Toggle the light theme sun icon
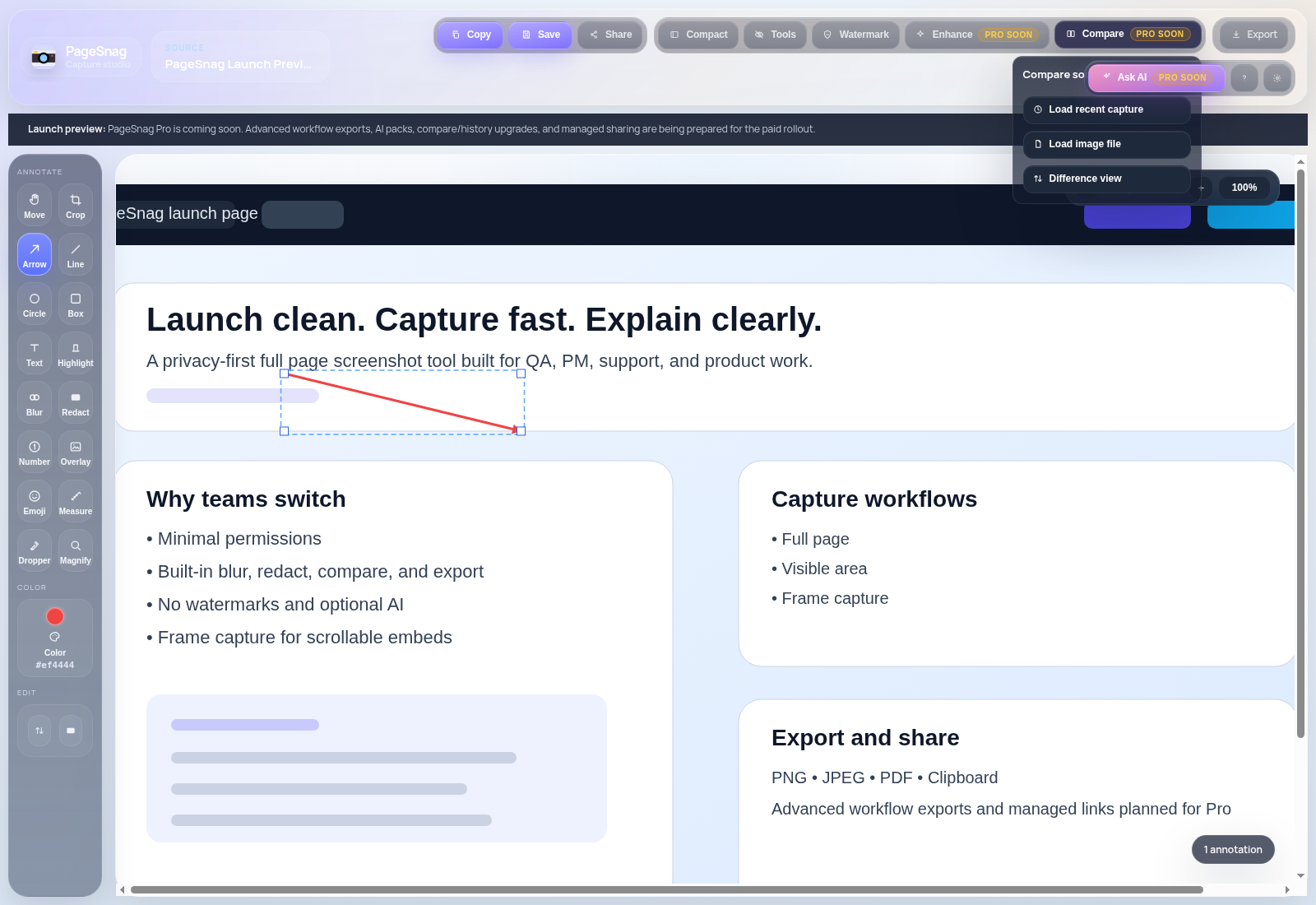Screen dimensions: 1316x905 point(1277,78)
